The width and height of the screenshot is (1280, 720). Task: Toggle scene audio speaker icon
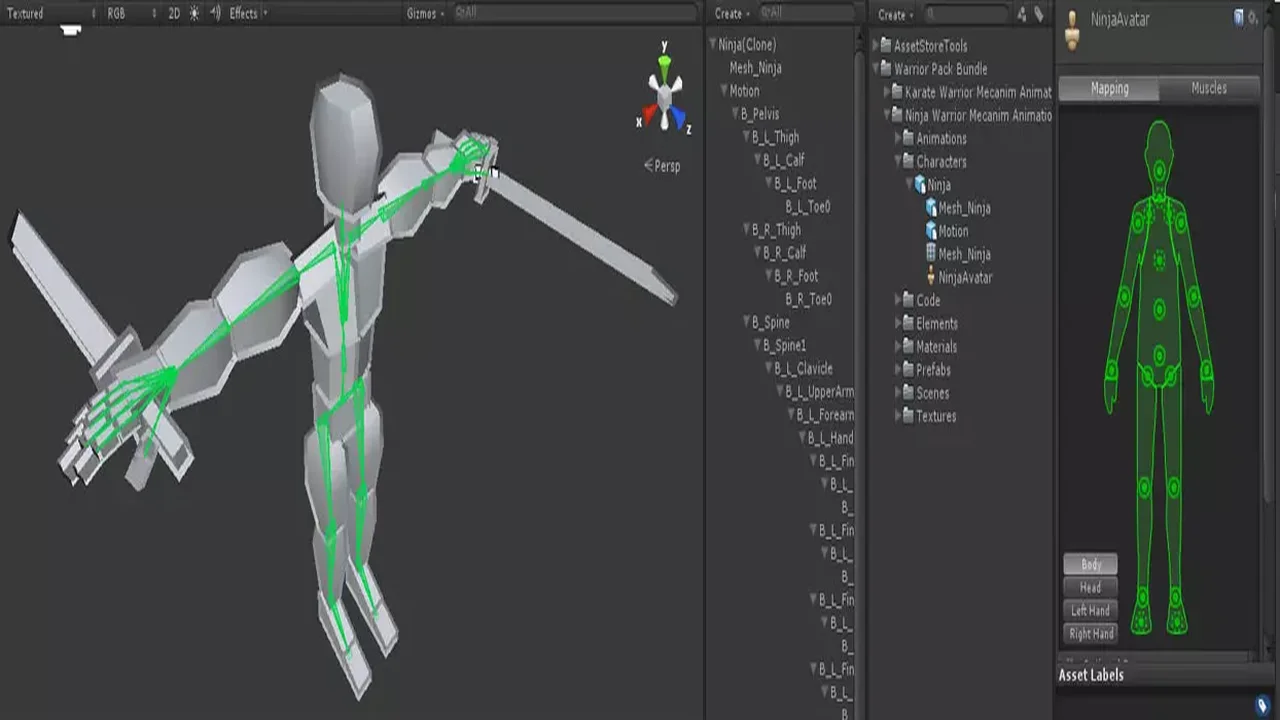(x=215, y=14)
